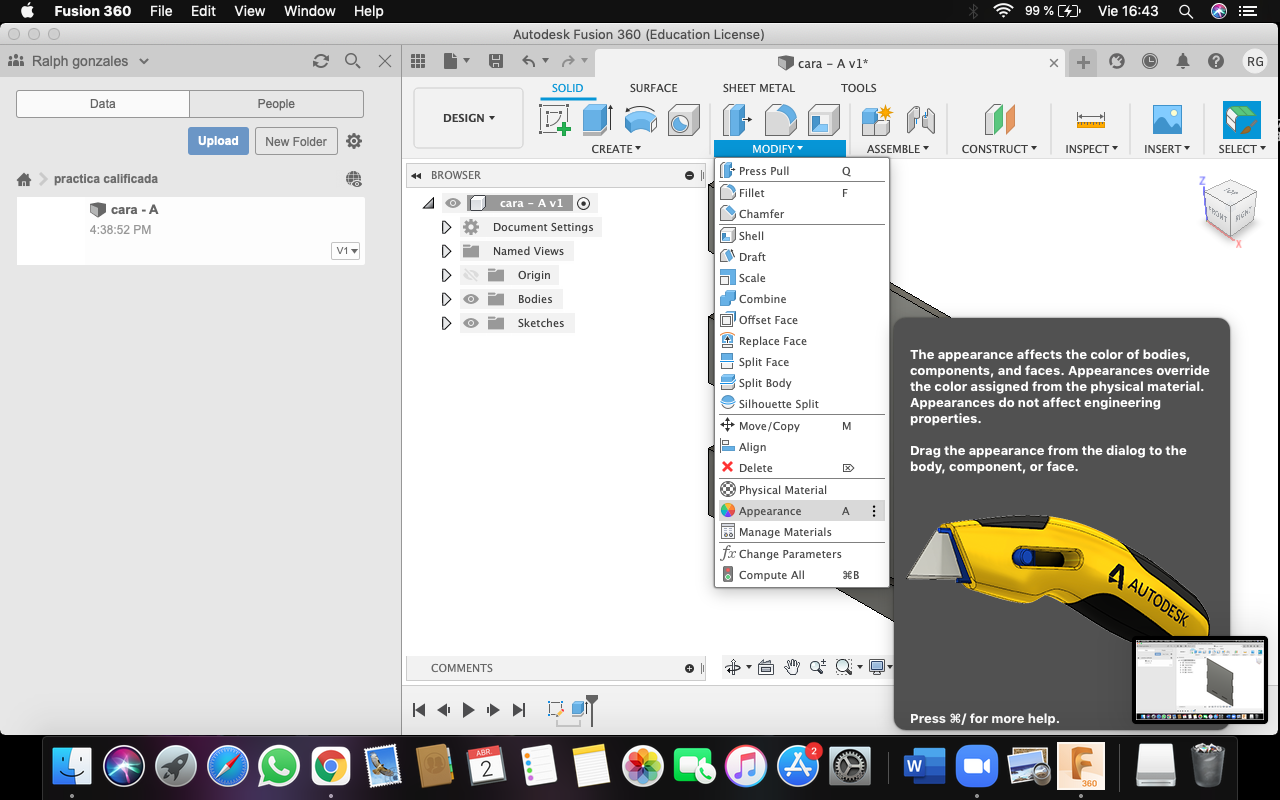
Task: Switch to the SURFACE tab
Action: 653,88
